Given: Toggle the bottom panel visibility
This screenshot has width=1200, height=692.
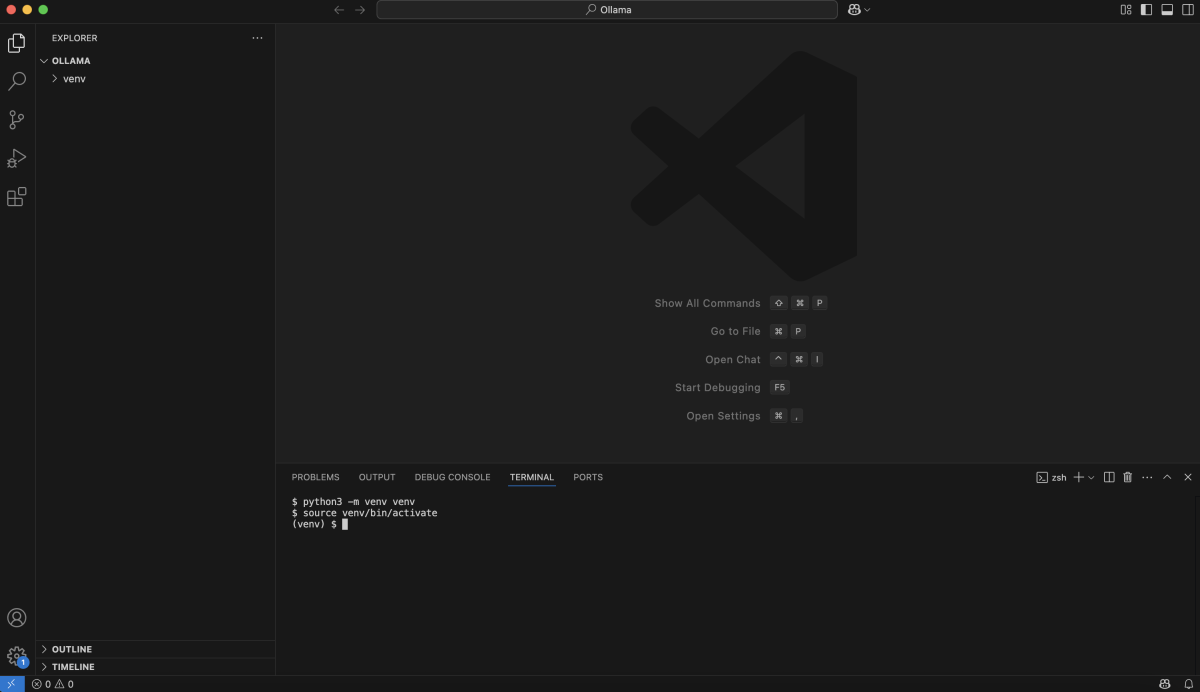Looking at the screenshot, I should [x=1167, y=10].
